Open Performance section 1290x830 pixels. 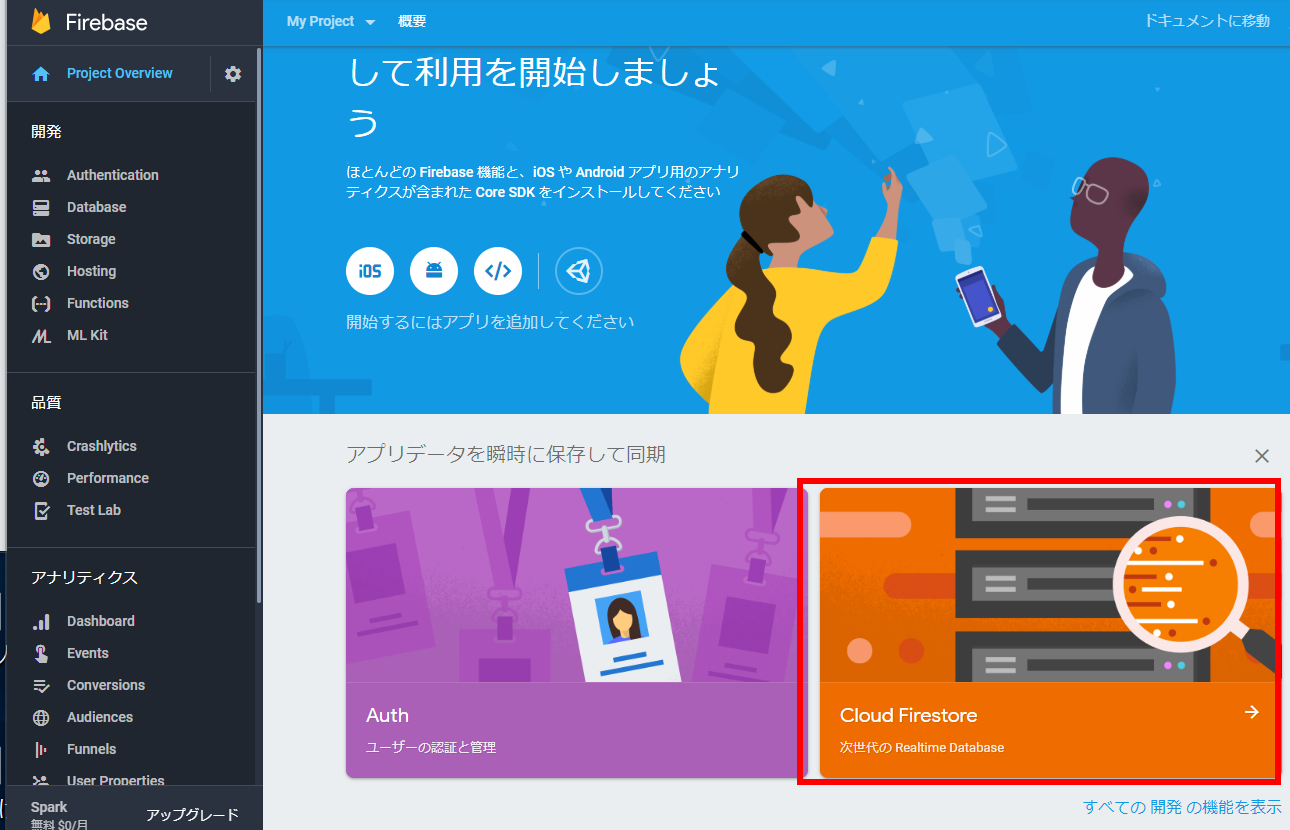coord(108,478)
